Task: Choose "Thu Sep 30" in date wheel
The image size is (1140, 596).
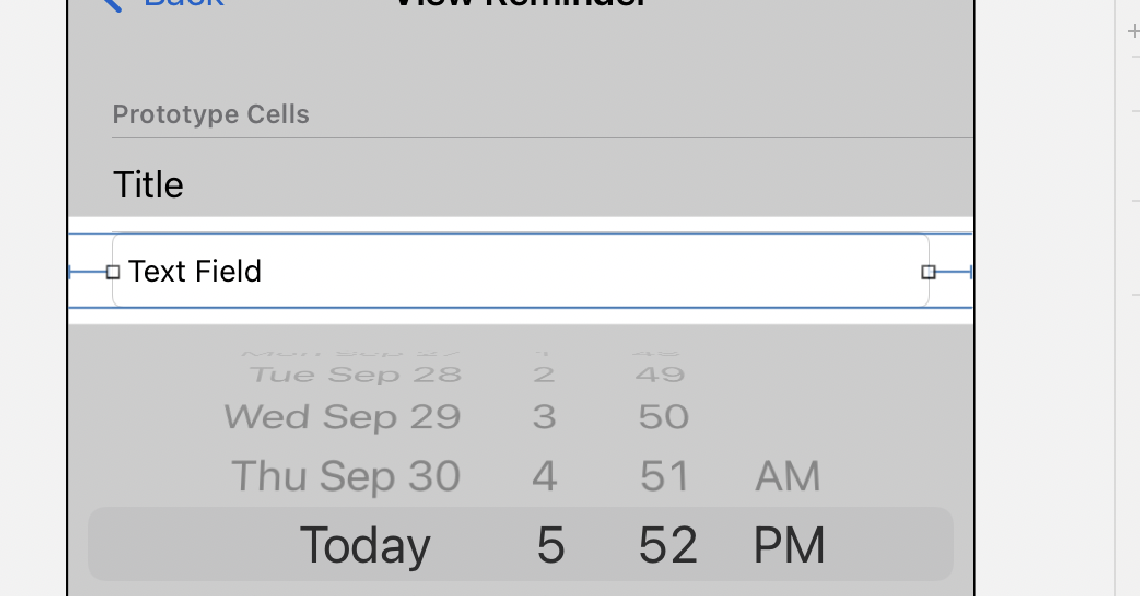Action: tap(346, 476)
